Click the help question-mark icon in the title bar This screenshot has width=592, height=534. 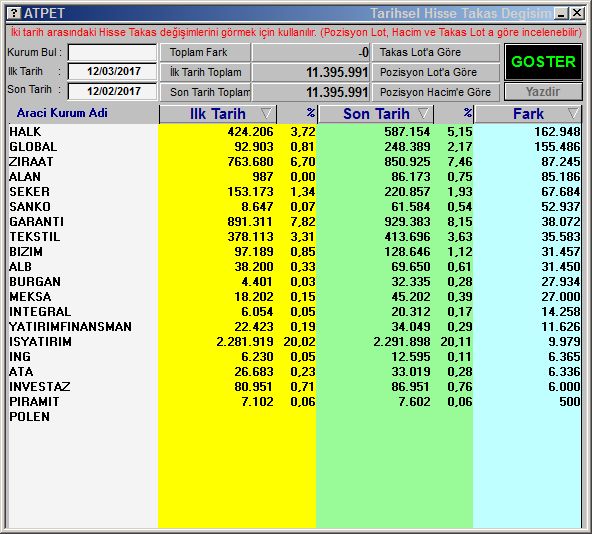[14, 14]
